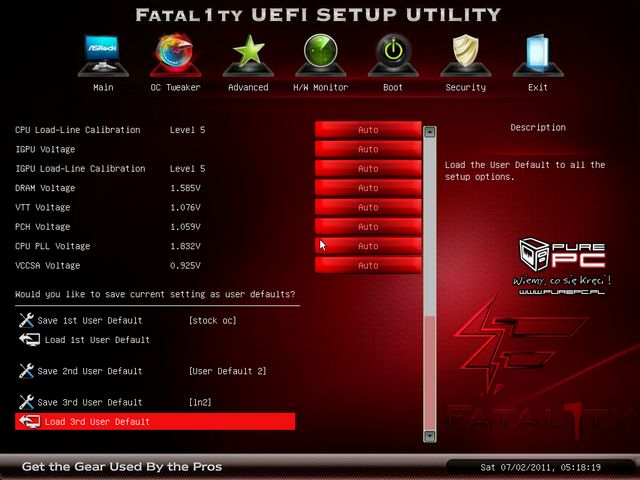Viewport: 640px width, 480px height.
Task: Click the date and time display
Action: pyautogui.click(x=540, y=467)
